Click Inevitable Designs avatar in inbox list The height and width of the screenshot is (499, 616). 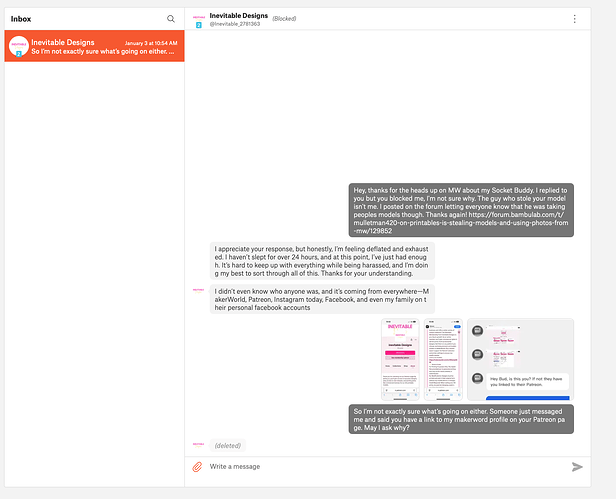[x=18, y=46]
